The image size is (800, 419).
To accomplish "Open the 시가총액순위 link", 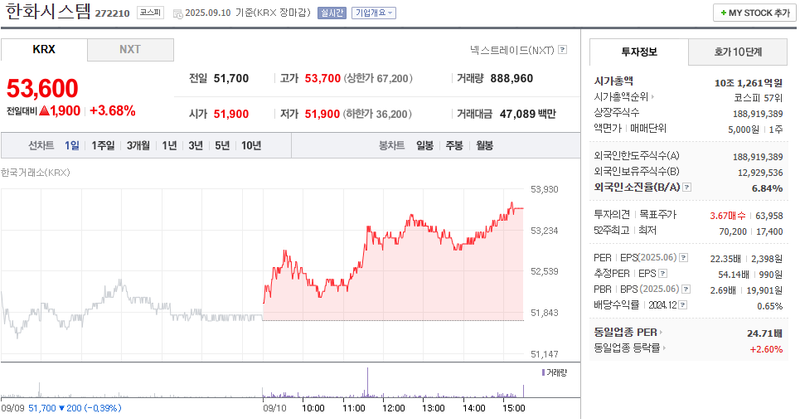I will click(x=623, y=96).
